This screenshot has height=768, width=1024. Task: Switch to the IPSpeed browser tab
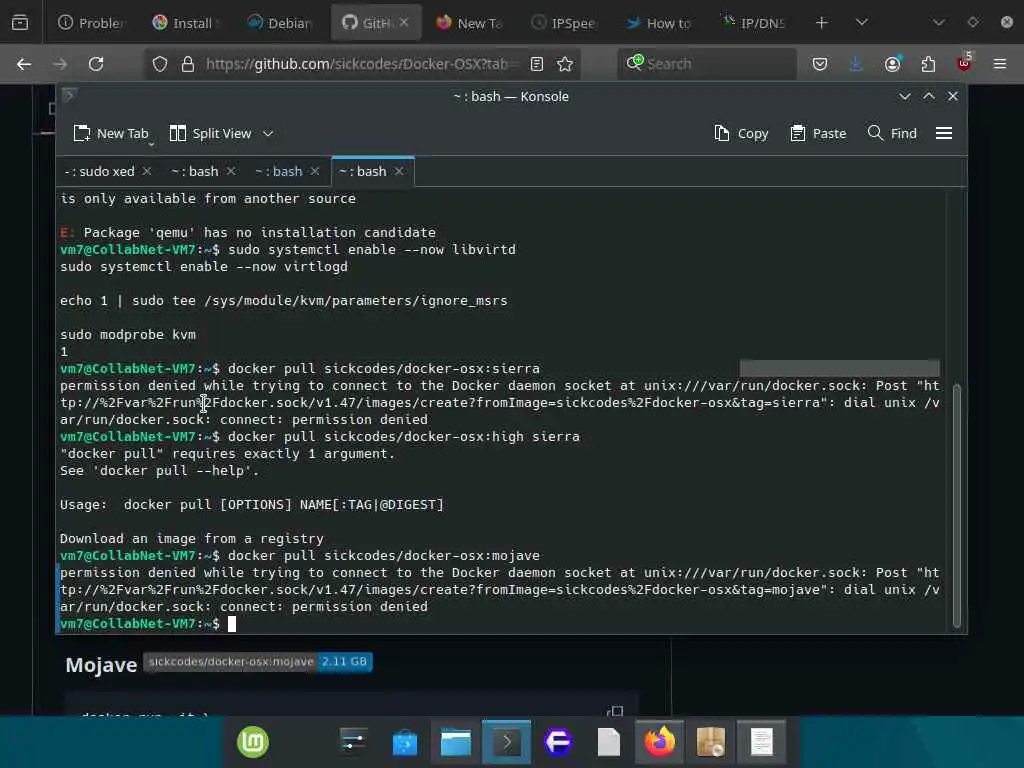tap(566, 23)
